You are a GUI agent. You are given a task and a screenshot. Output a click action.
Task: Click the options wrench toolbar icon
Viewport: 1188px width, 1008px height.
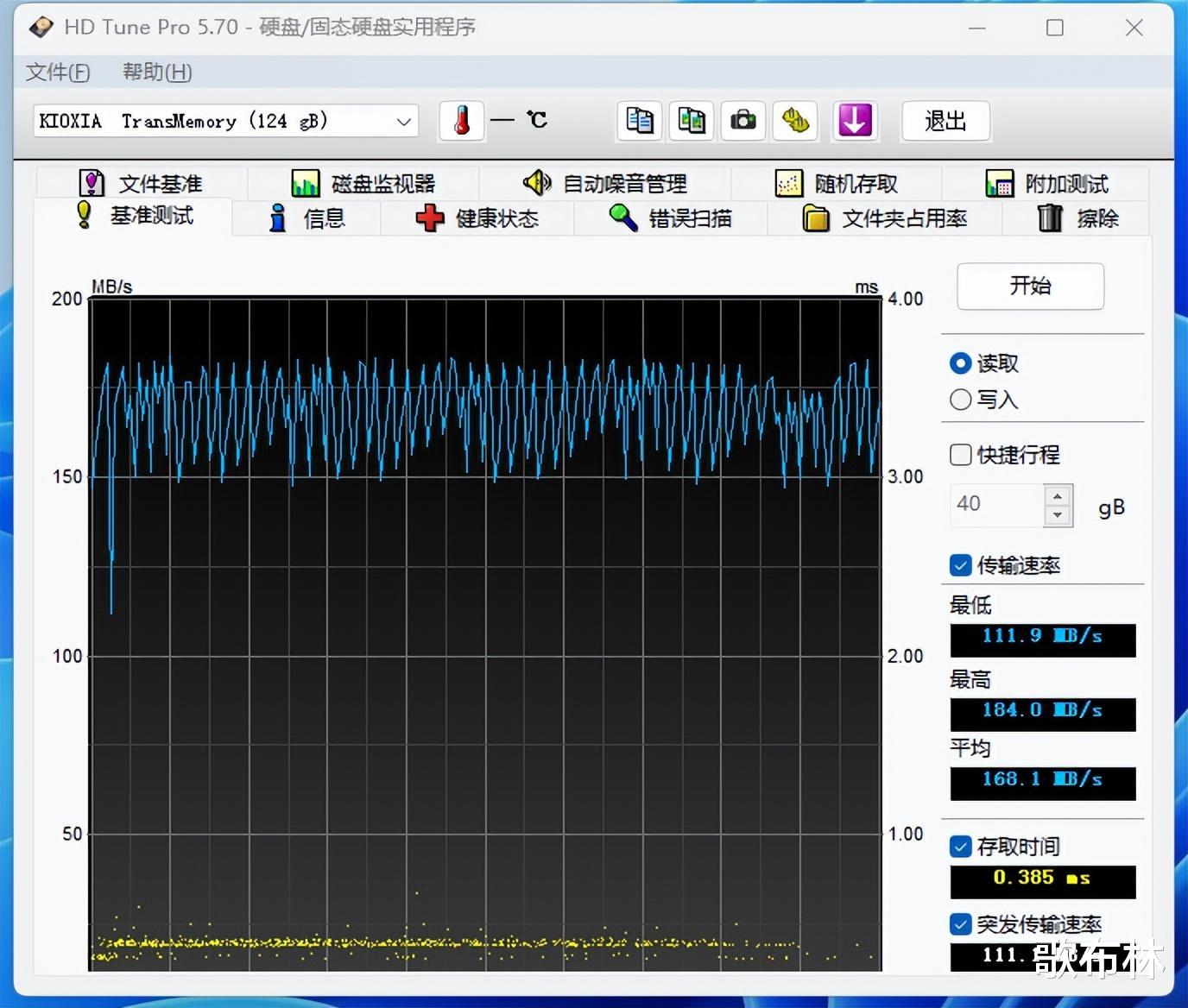tap(795, 121)
